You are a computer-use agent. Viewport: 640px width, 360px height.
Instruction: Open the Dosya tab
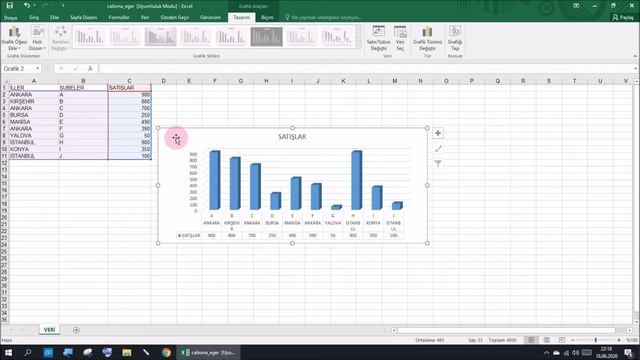pyautogui.click(x=10, y=18)
